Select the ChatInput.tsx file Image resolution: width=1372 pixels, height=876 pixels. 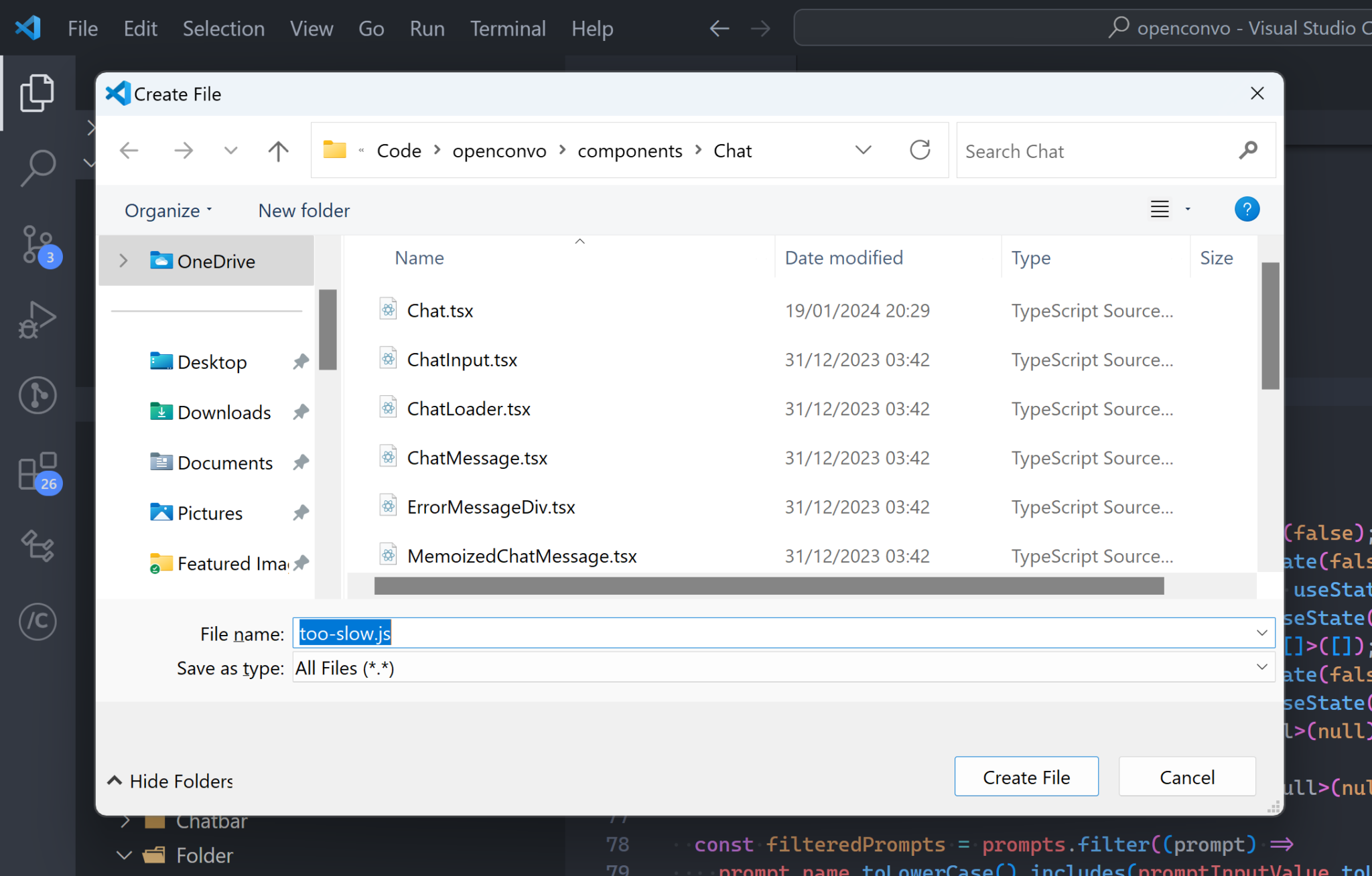462,360
